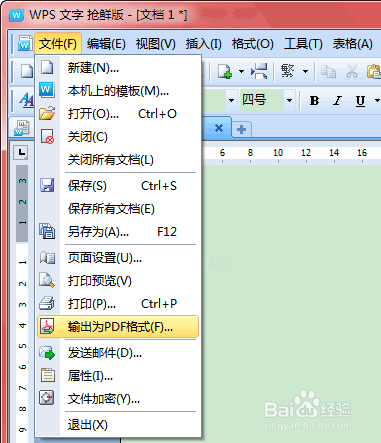
Task: Choose 打开(O)... menu entry
Action: click(x=118, y=114)
